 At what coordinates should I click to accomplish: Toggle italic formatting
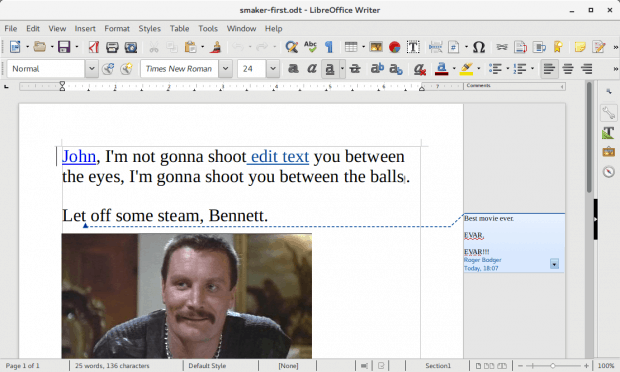coord(312,69)
